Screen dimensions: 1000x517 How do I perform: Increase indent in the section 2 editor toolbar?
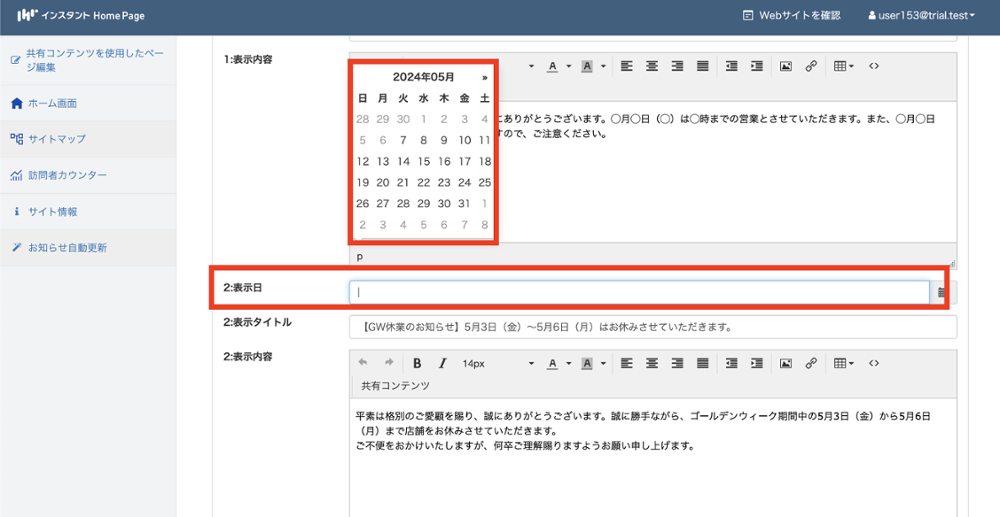(x=756, y=363)
